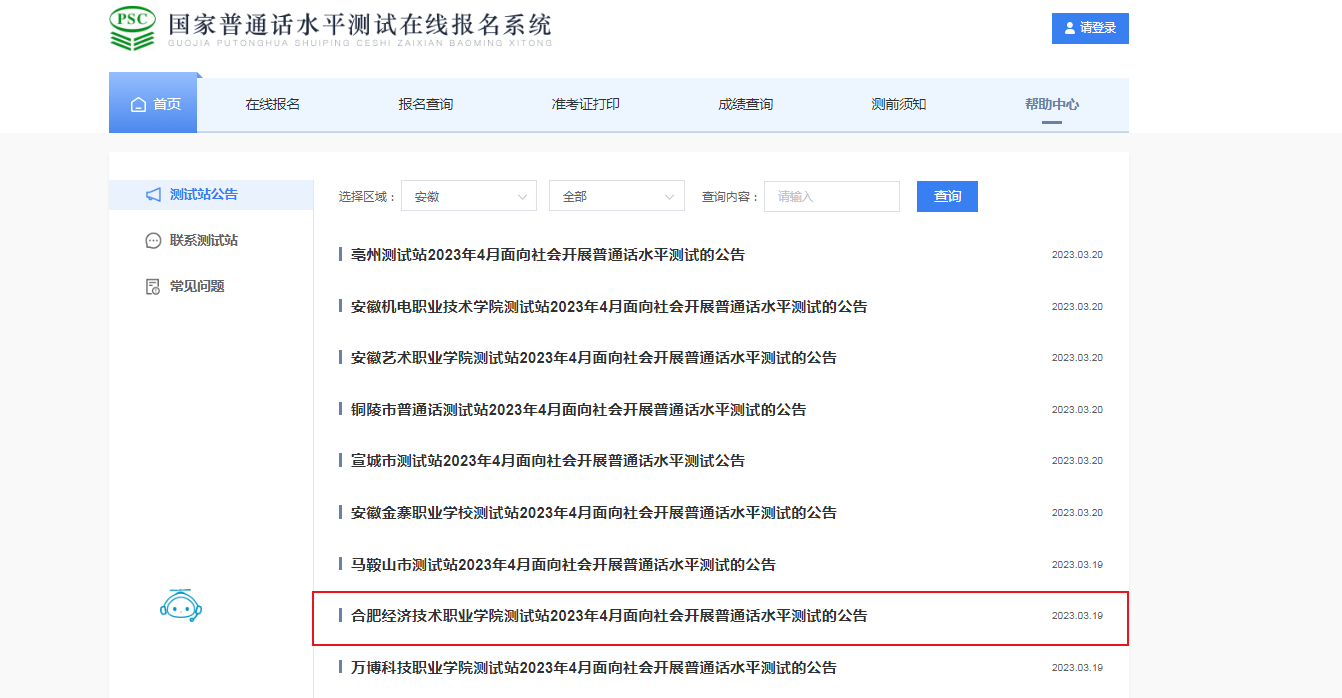Image resolution: width=1342 pixels, height=698 pixels.
Task: Open the 合肥经济技术职业学院 announcement
Action: pos(609,616)
